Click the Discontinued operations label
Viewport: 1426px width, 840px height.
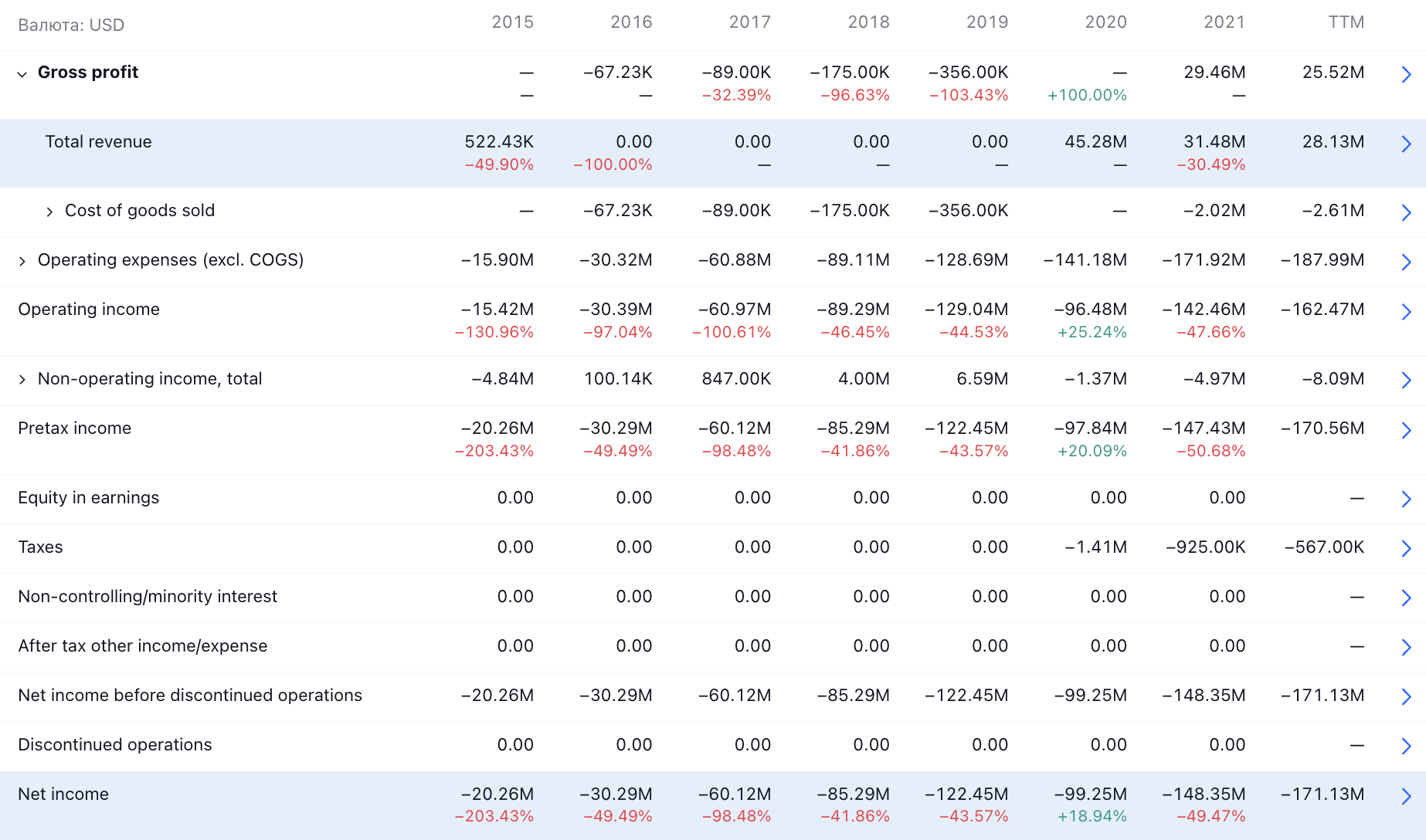[115, 745]
